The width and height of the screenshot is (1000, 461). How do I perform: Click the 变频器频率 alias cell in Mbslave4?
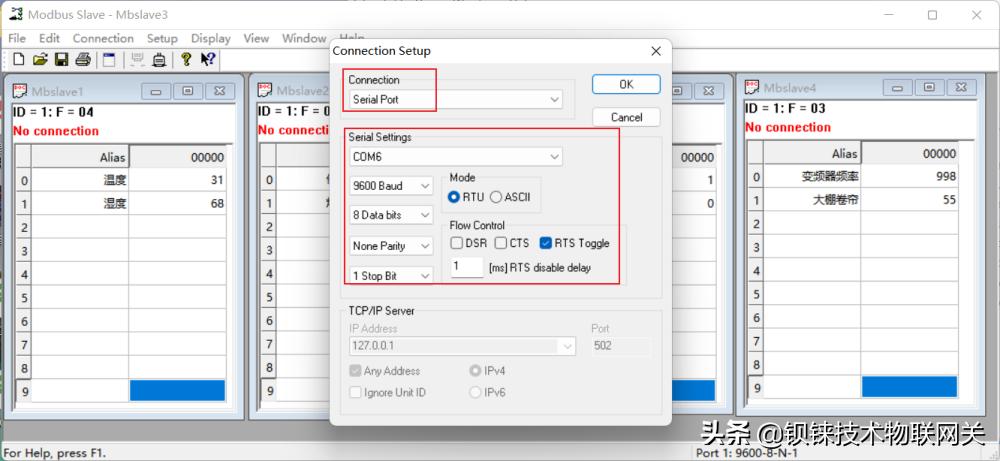[812, 177]
